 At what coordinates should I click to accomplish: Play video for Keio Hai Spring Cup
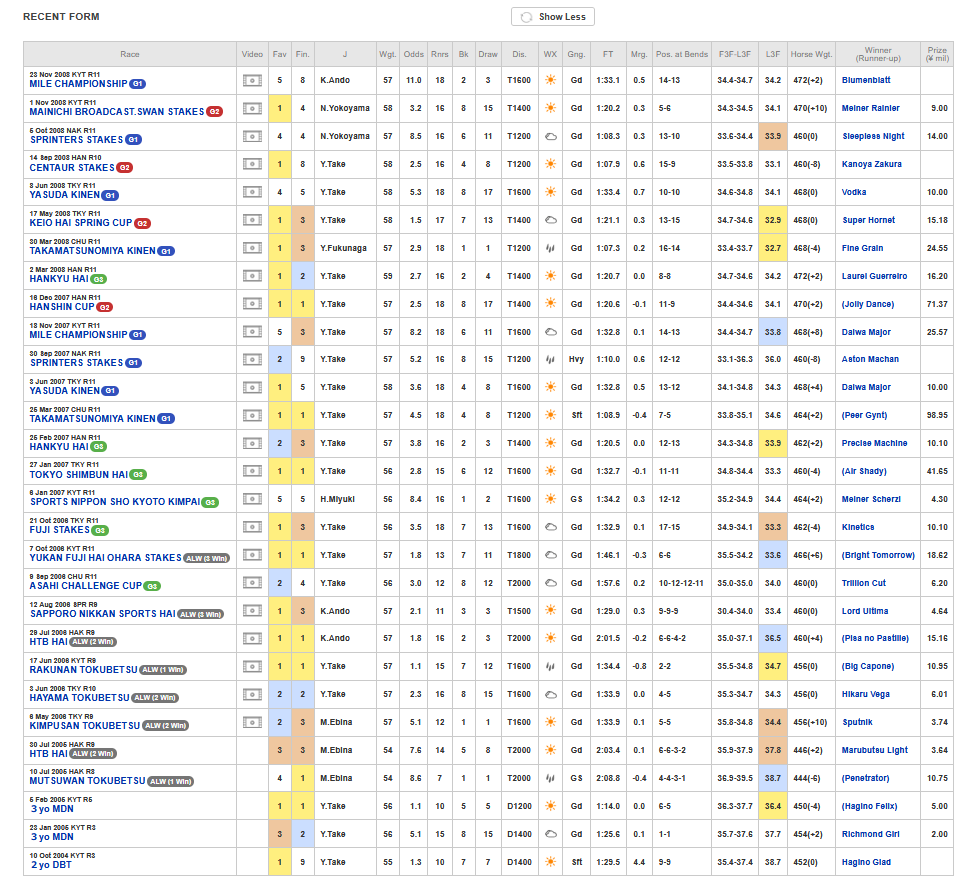click(252, 219)
